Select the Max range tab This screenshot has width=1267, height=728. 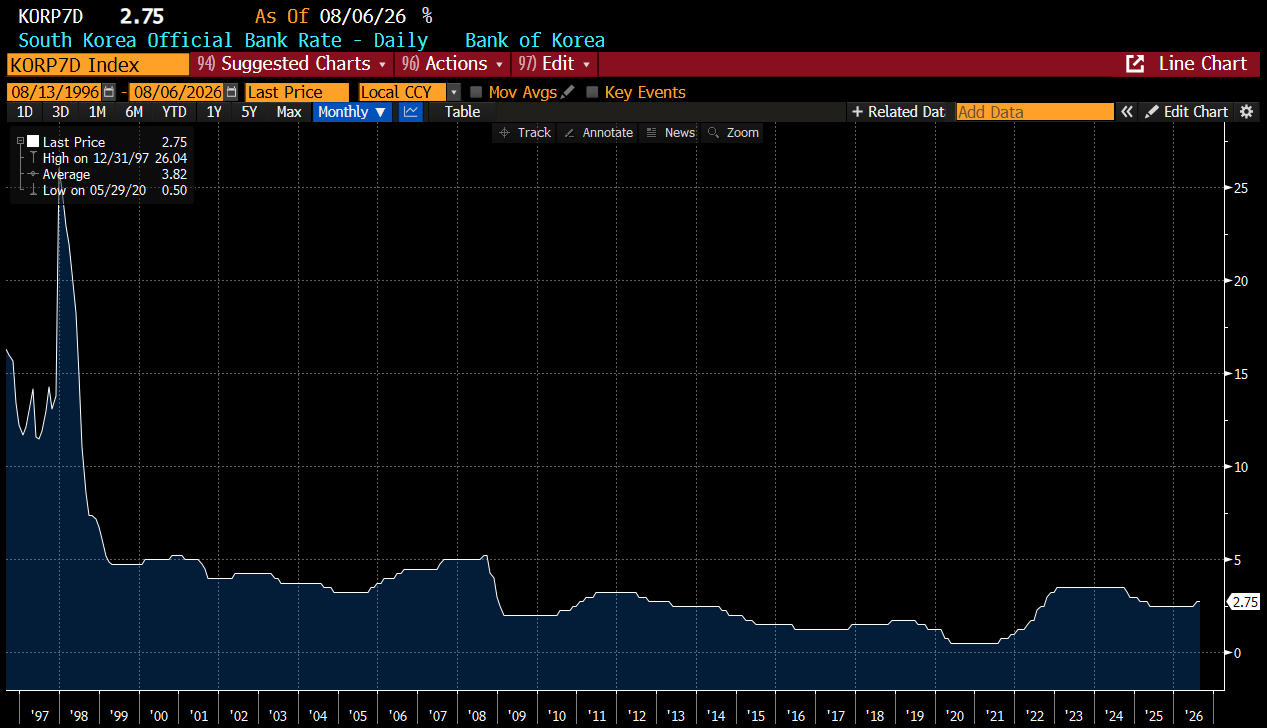click(x=289, y=112)
